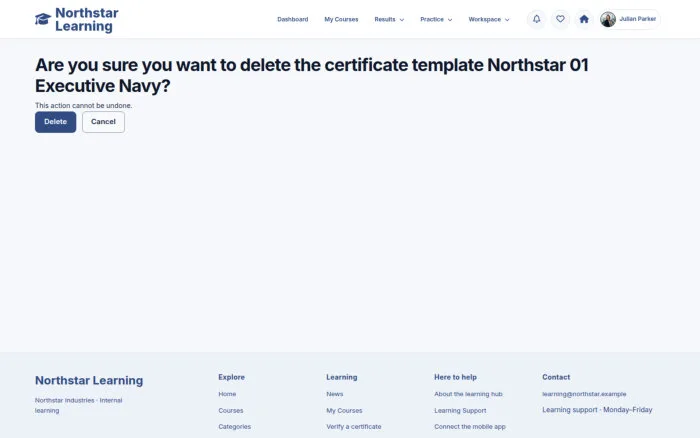Click 'Learning support · Monday–Friday' text
Viewport: 700px width, 438px height.
[x=597, y=409]
